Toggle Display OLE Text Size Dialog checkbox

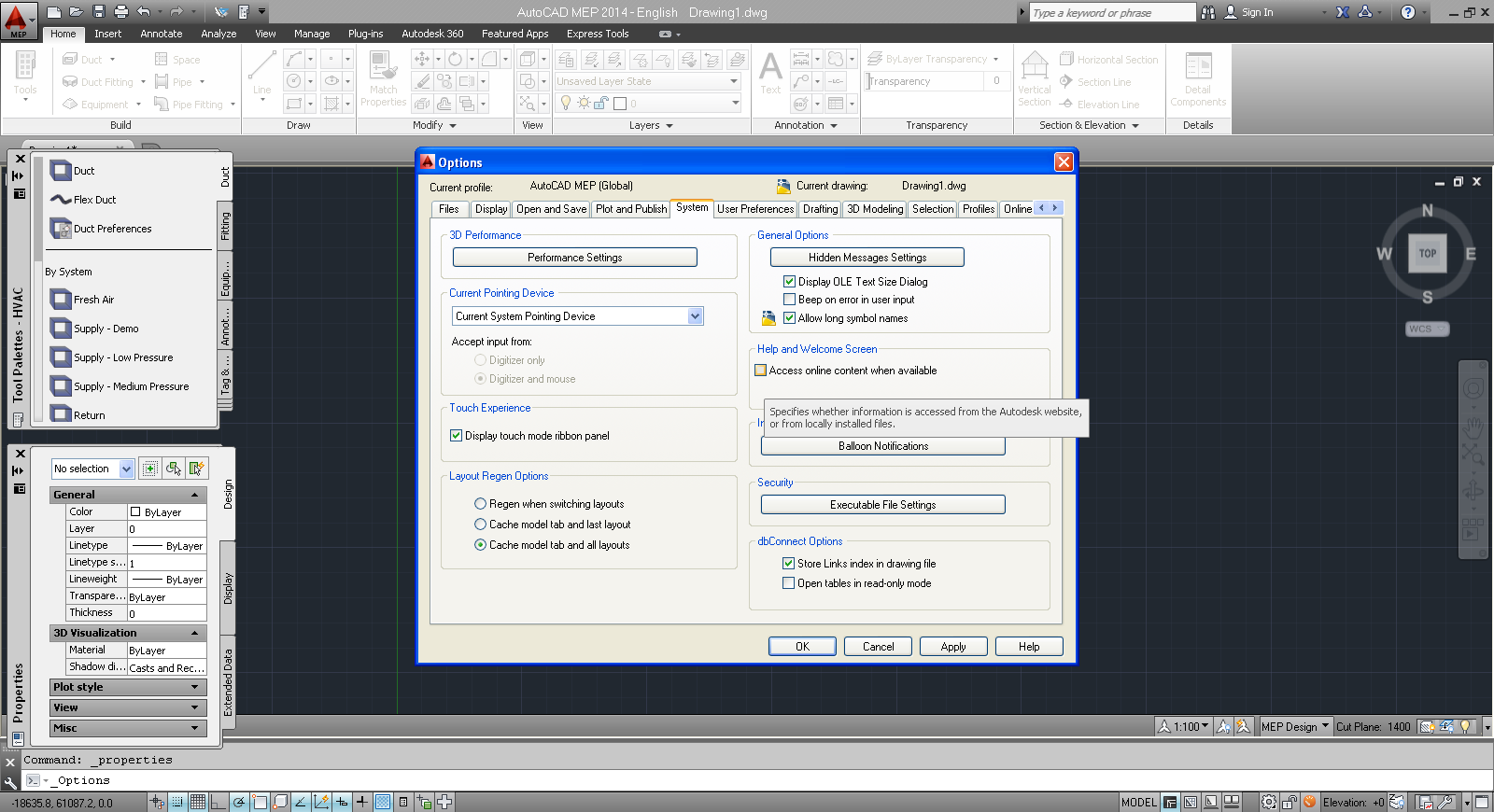coord(789,281)
